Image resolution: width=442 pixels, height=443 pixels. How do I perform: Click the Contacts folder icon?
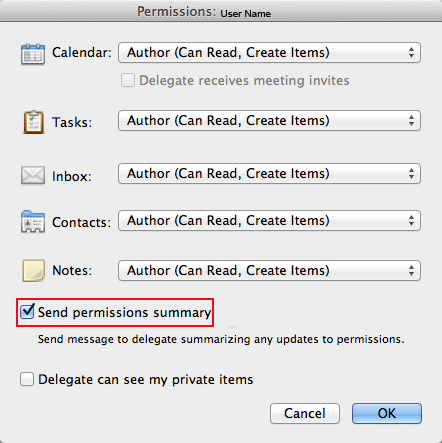coord(33,222)
